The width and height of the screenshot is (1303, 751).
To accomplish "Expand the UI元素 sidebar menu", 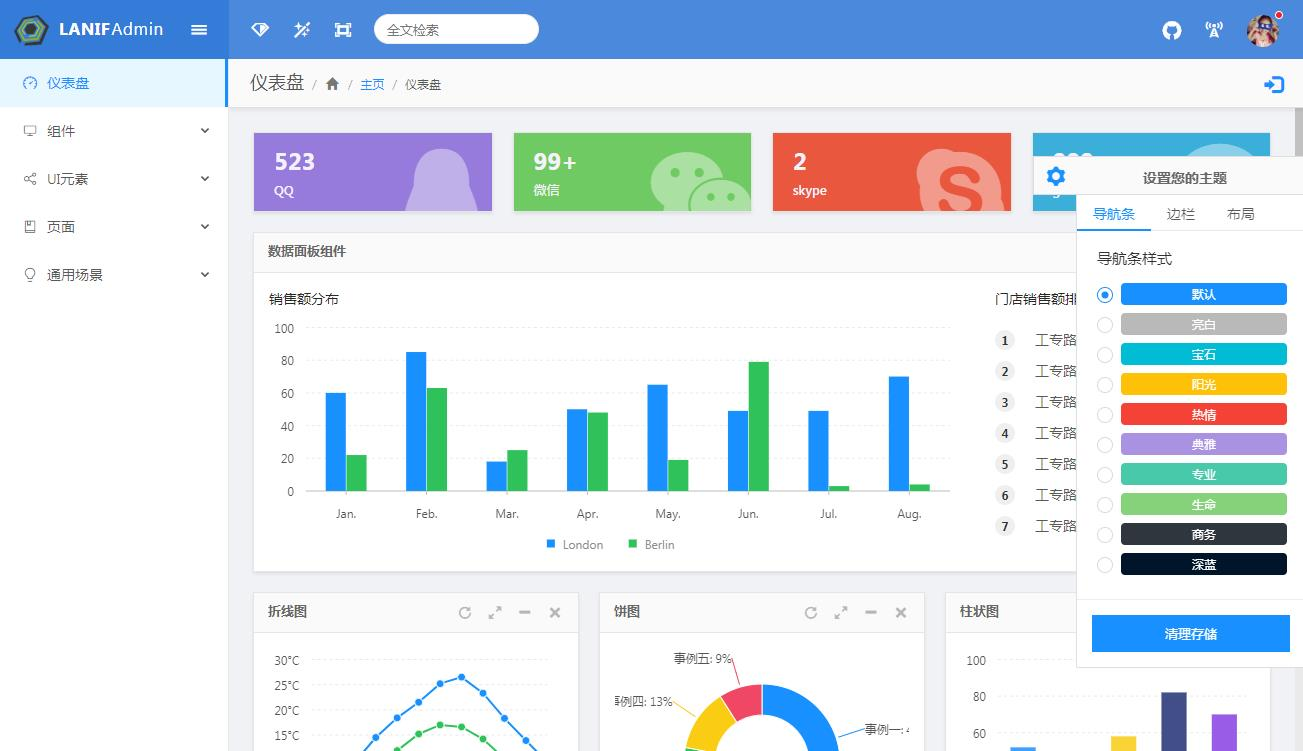I will tap(114, 179).
